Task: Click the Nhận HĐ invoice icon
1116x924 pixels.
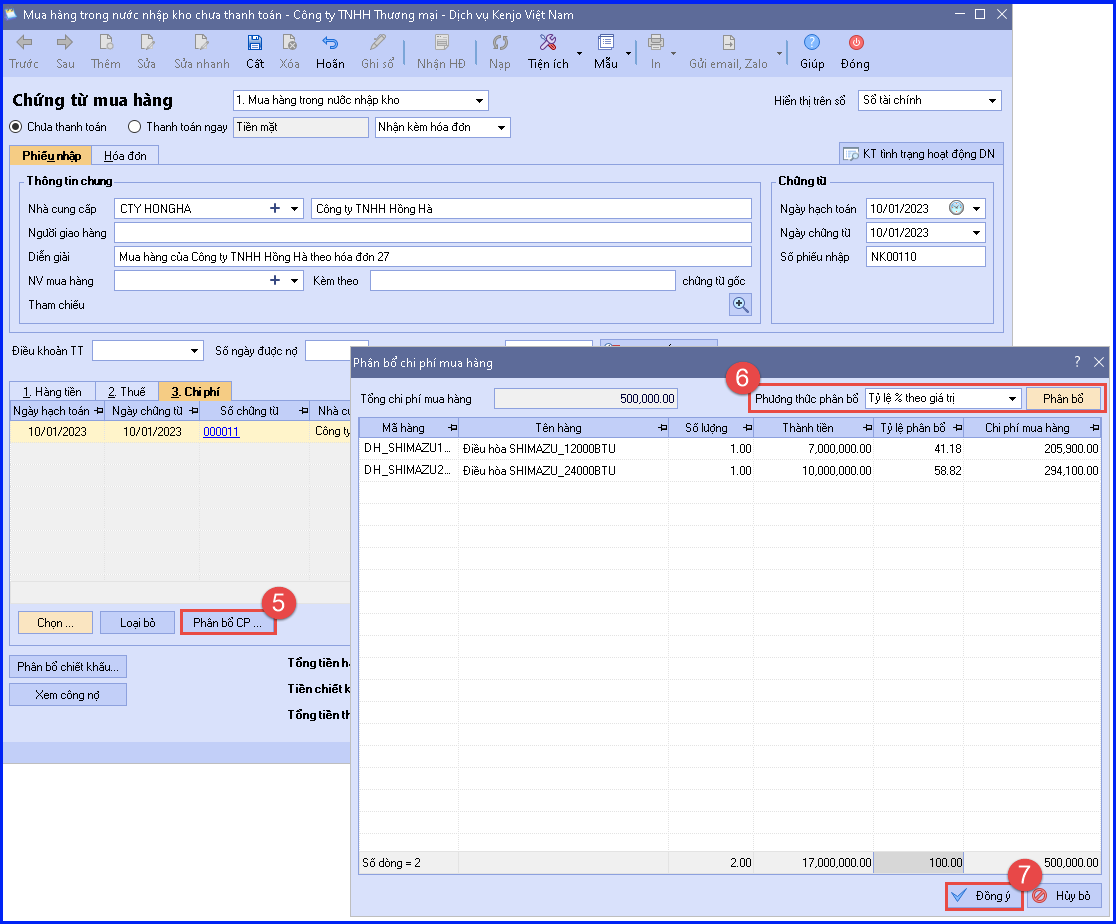Action: point(441,43)
